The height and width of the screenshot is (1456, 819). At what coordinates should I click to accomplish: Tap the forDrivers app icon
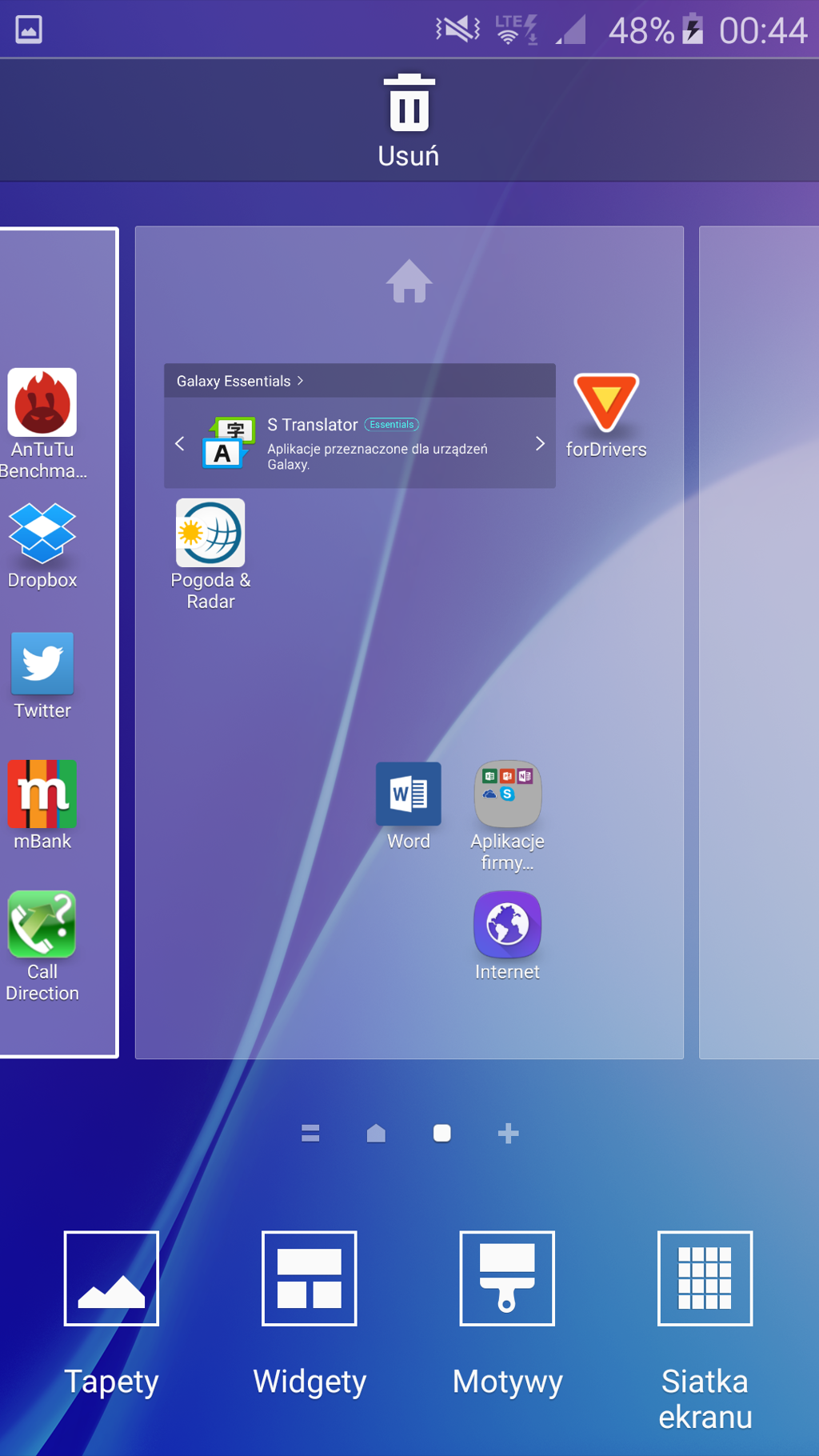point(605,403)
